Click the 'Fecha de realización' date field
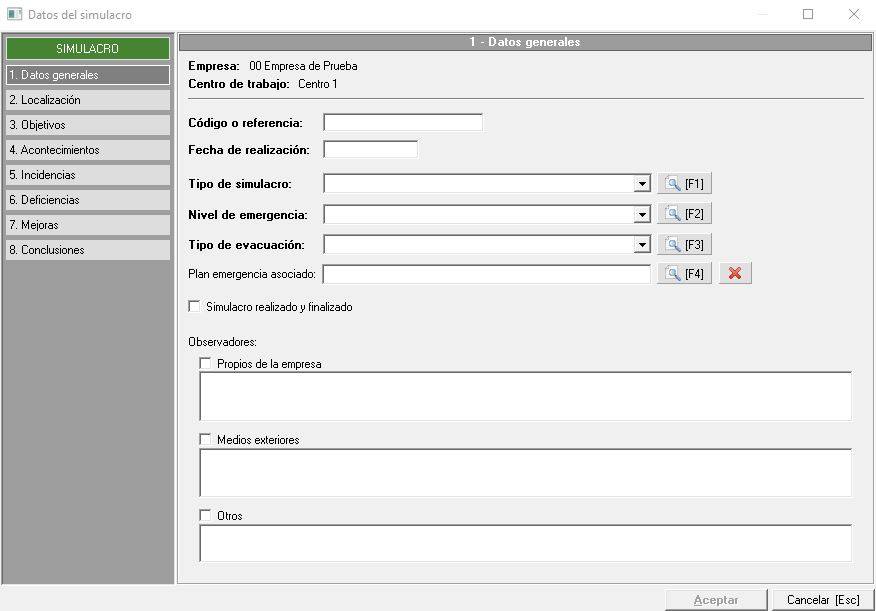 pos(370,150)
